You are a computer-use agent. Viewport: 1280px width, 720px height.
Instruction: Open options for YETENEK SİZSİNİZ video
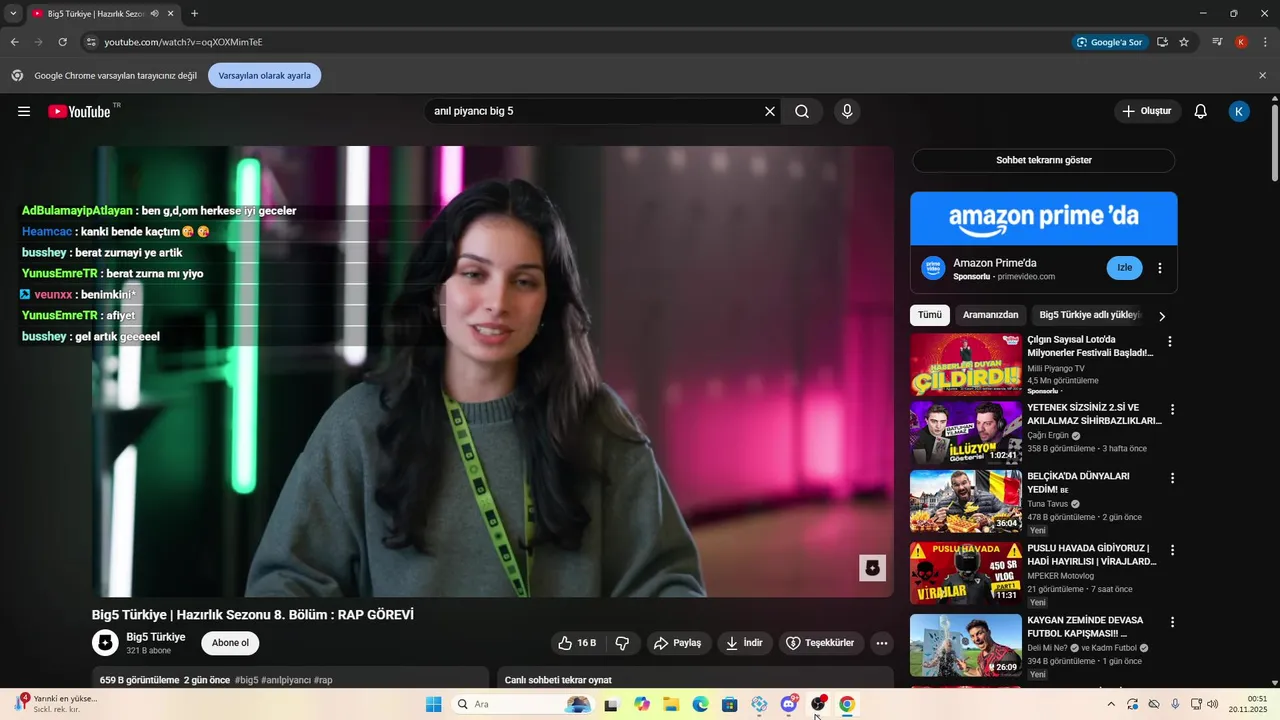[x=1173, y=409]
